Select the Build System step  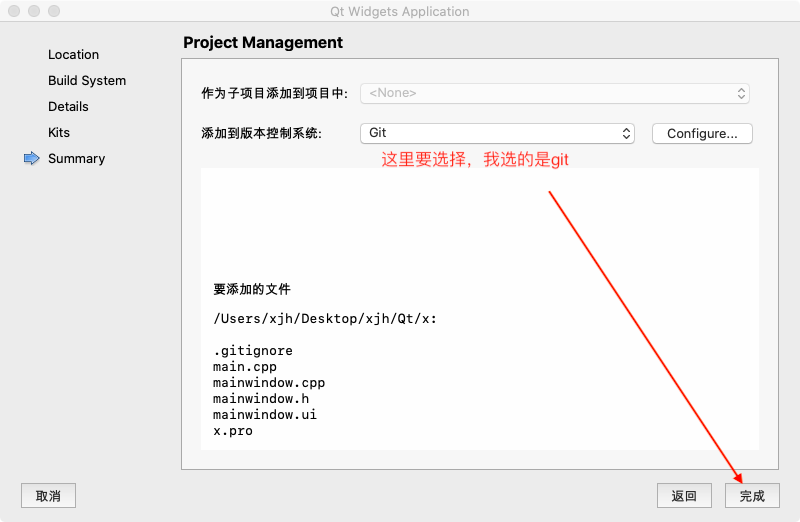point(87,80)
